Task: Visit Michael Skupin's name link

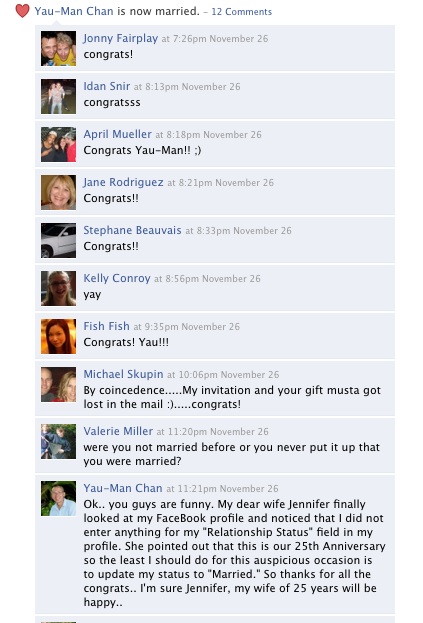Action: point(123,374)
